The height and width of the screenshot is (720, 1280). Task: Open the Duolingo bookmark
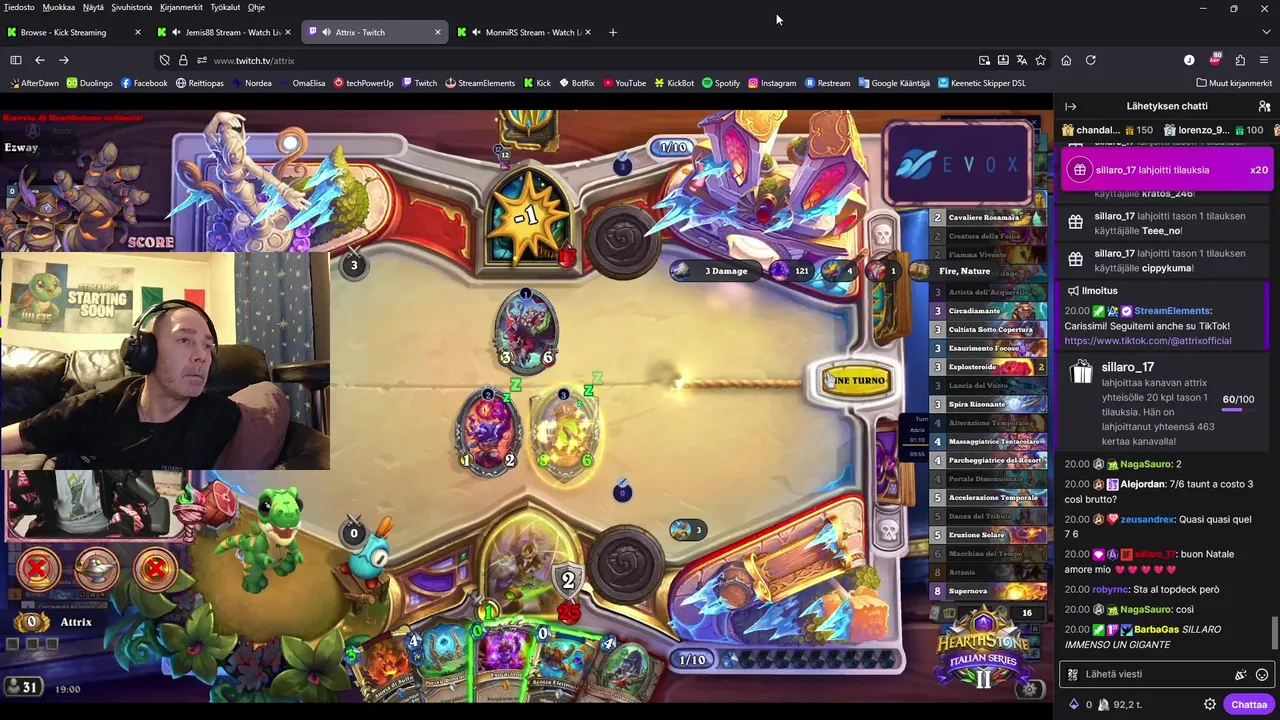(90, 83)
